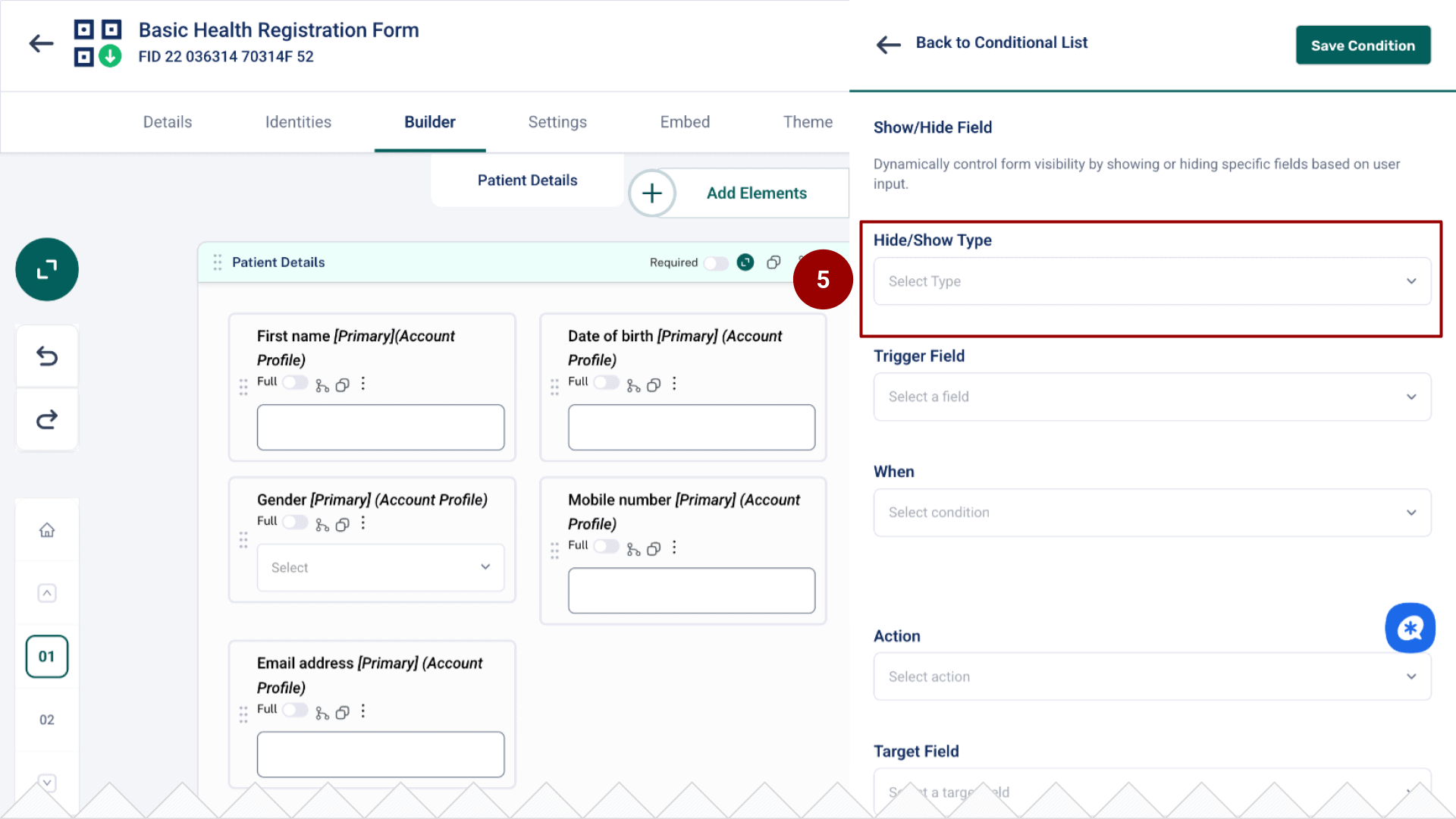Toggle Full width on the Email address field

(x=294, y=710)
